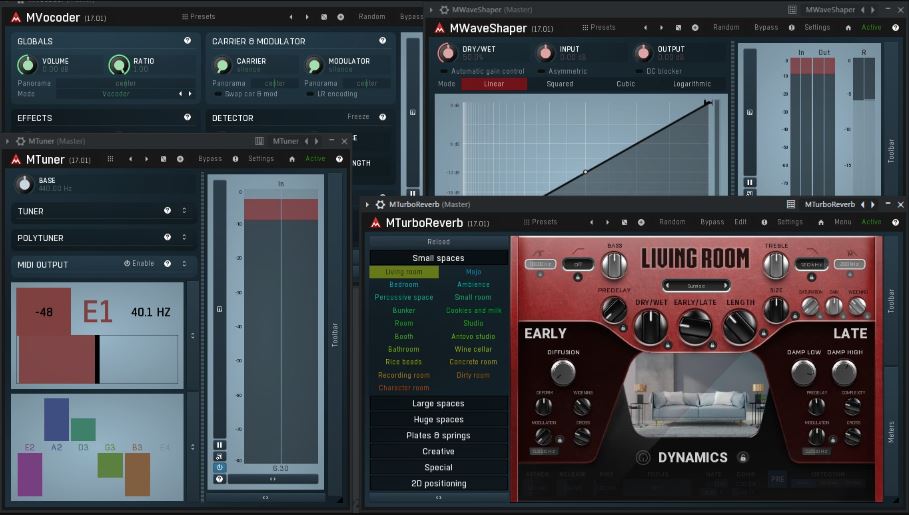Screen dimensions: 909x515
Task: Toggle the Active state in MWaveShaper
Action: click(871, 27)
